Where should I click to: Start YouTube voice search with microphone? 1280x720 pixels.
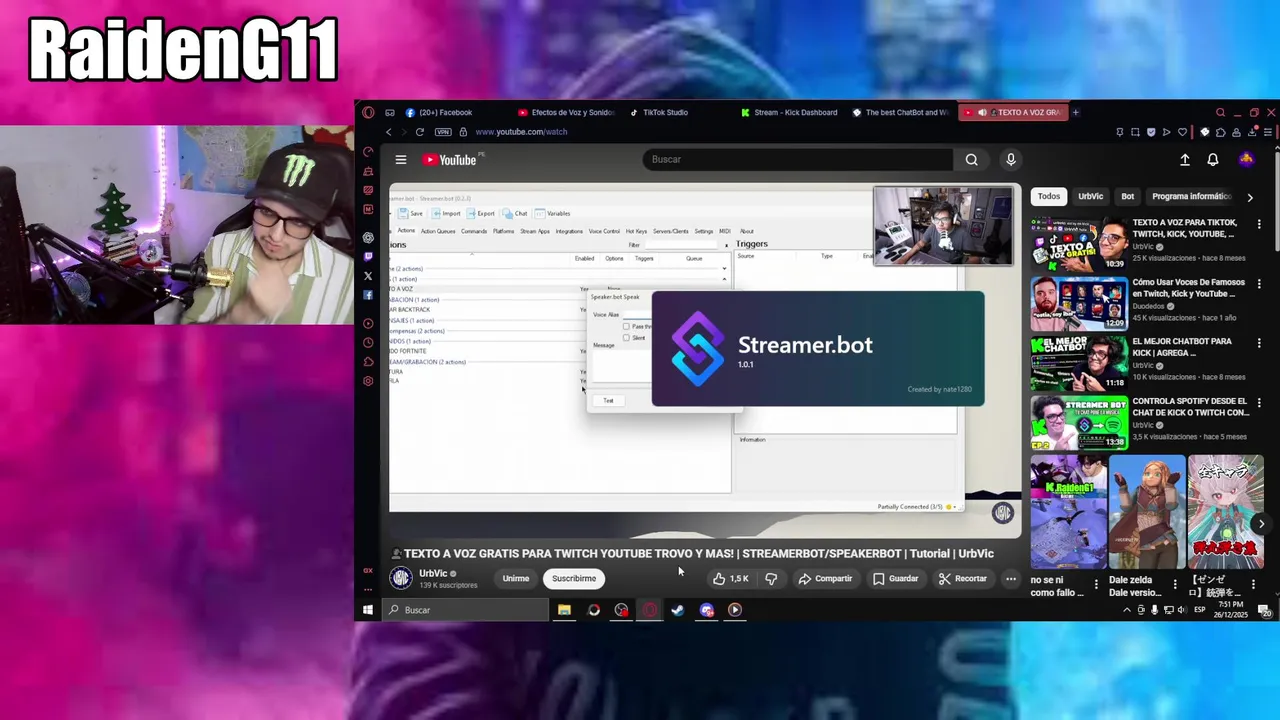[1010, 159]
